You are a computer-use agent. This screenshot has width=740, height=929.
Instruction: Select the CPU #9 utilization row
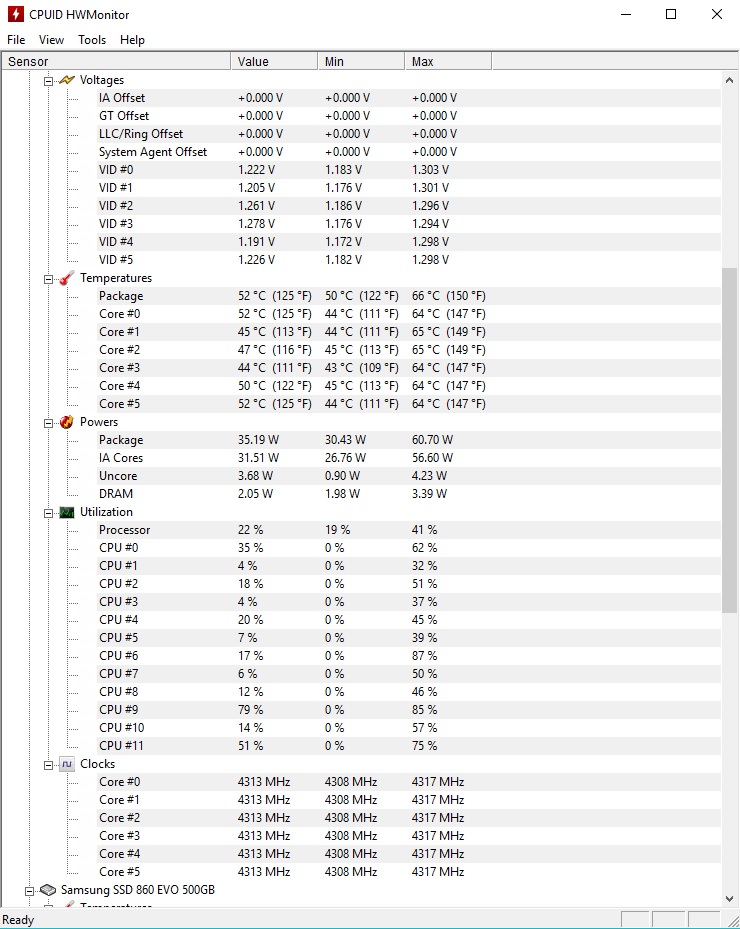click(x=361, y=710)
